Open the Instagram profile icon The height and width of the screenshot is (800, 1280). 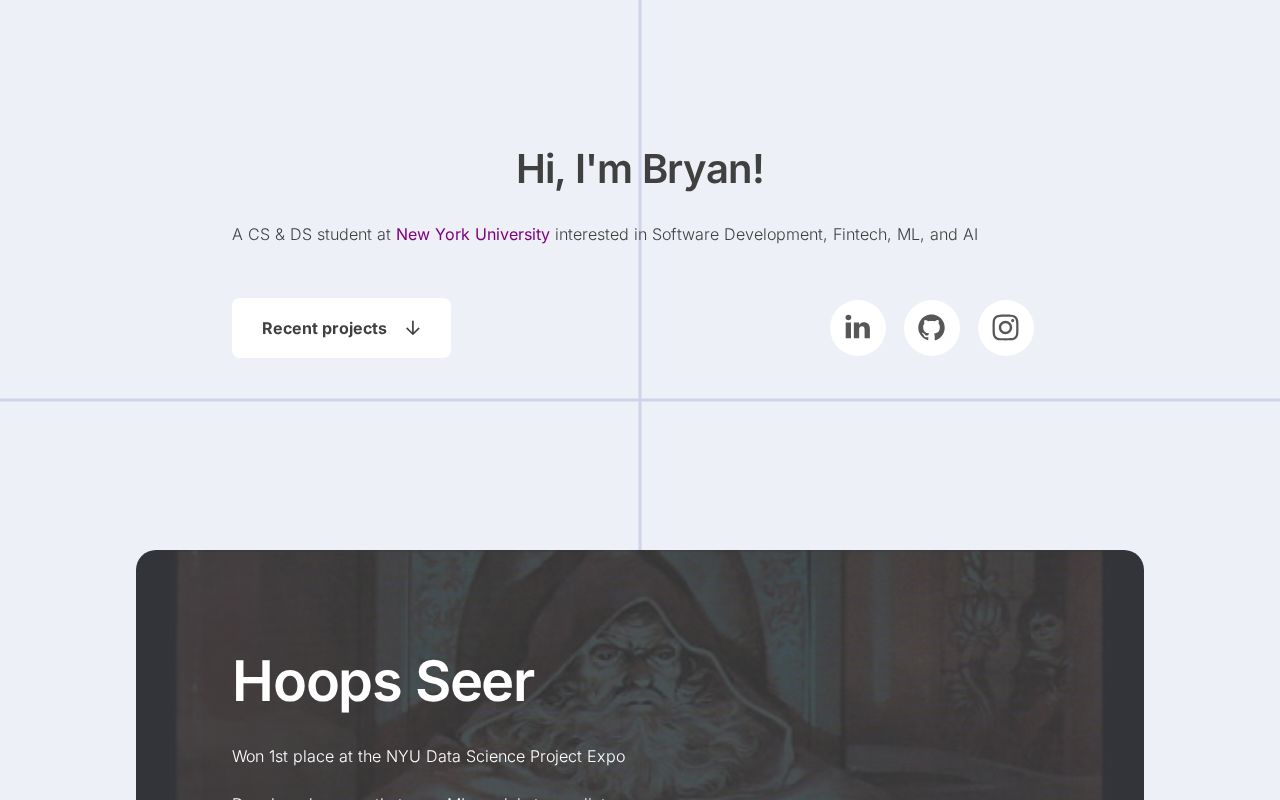(1005, 328)
